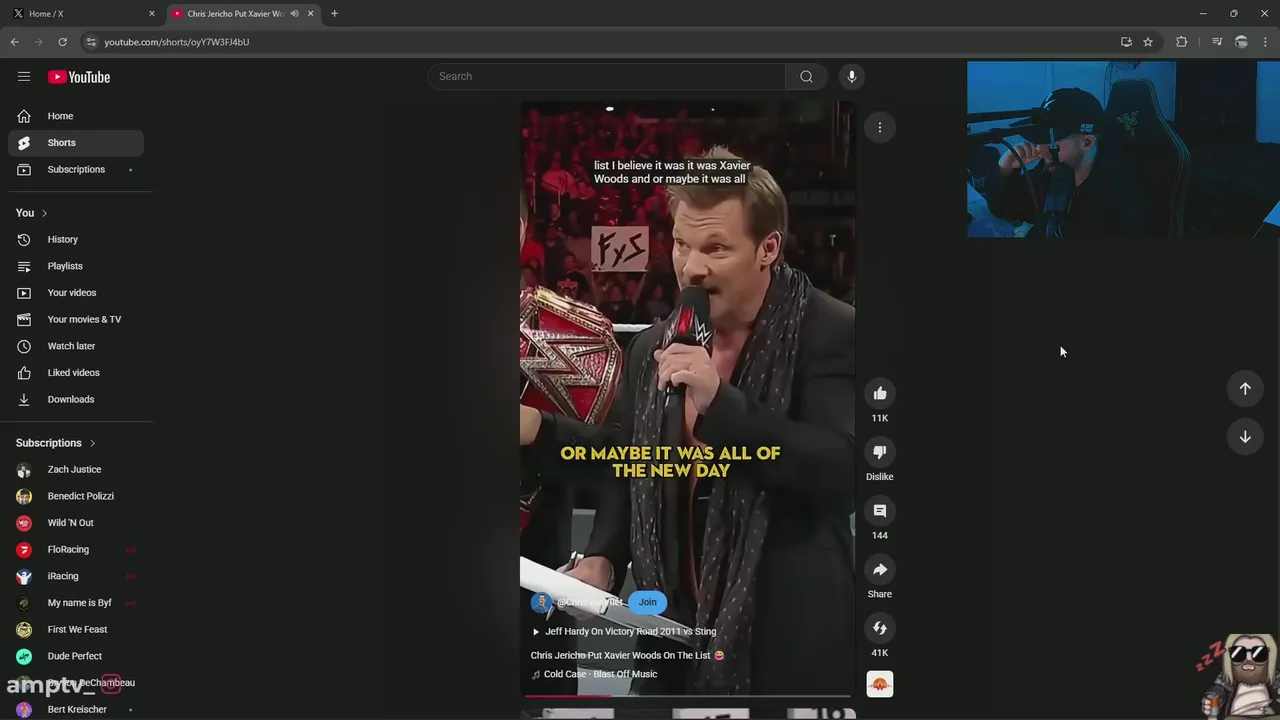The image size is (1280, 720).
Task: Mute the Chris Jericho tab audio icon
Action: click(x=294, y=14)
